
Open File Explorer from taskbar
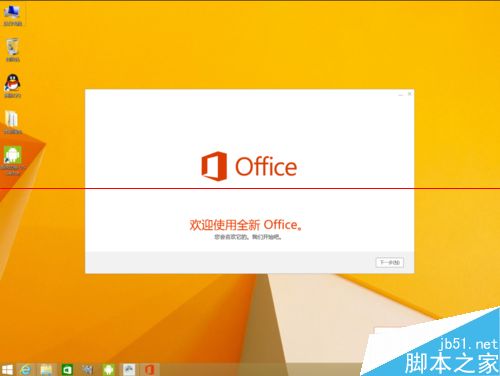pyautogui.click(x=46, y=369)
